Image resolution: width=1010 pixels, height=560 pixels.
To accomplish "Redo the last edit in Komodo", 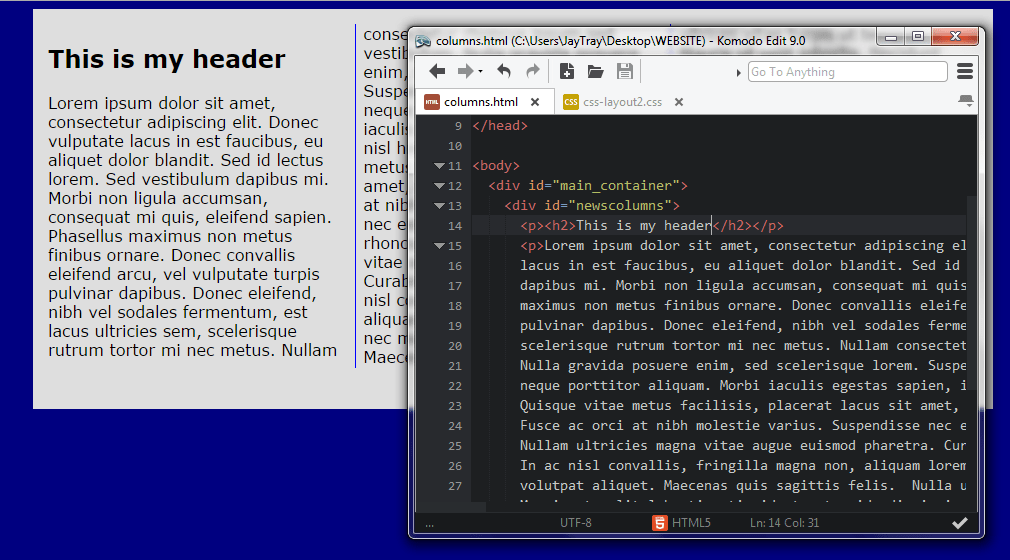I will (533, 72).
